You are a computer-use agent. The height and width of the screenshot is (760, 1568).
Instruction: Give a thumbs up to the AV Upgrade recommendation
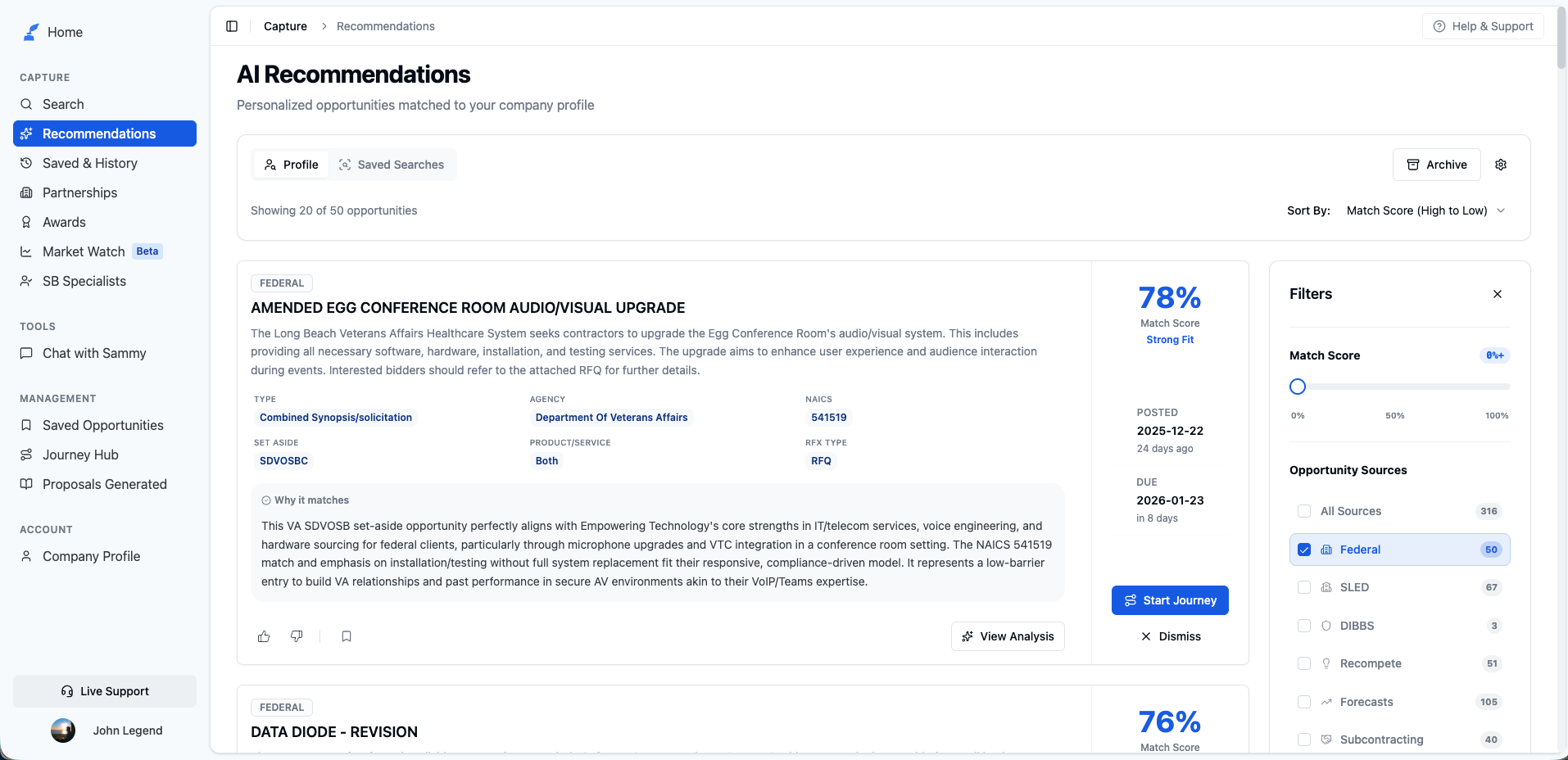point(263,636)
